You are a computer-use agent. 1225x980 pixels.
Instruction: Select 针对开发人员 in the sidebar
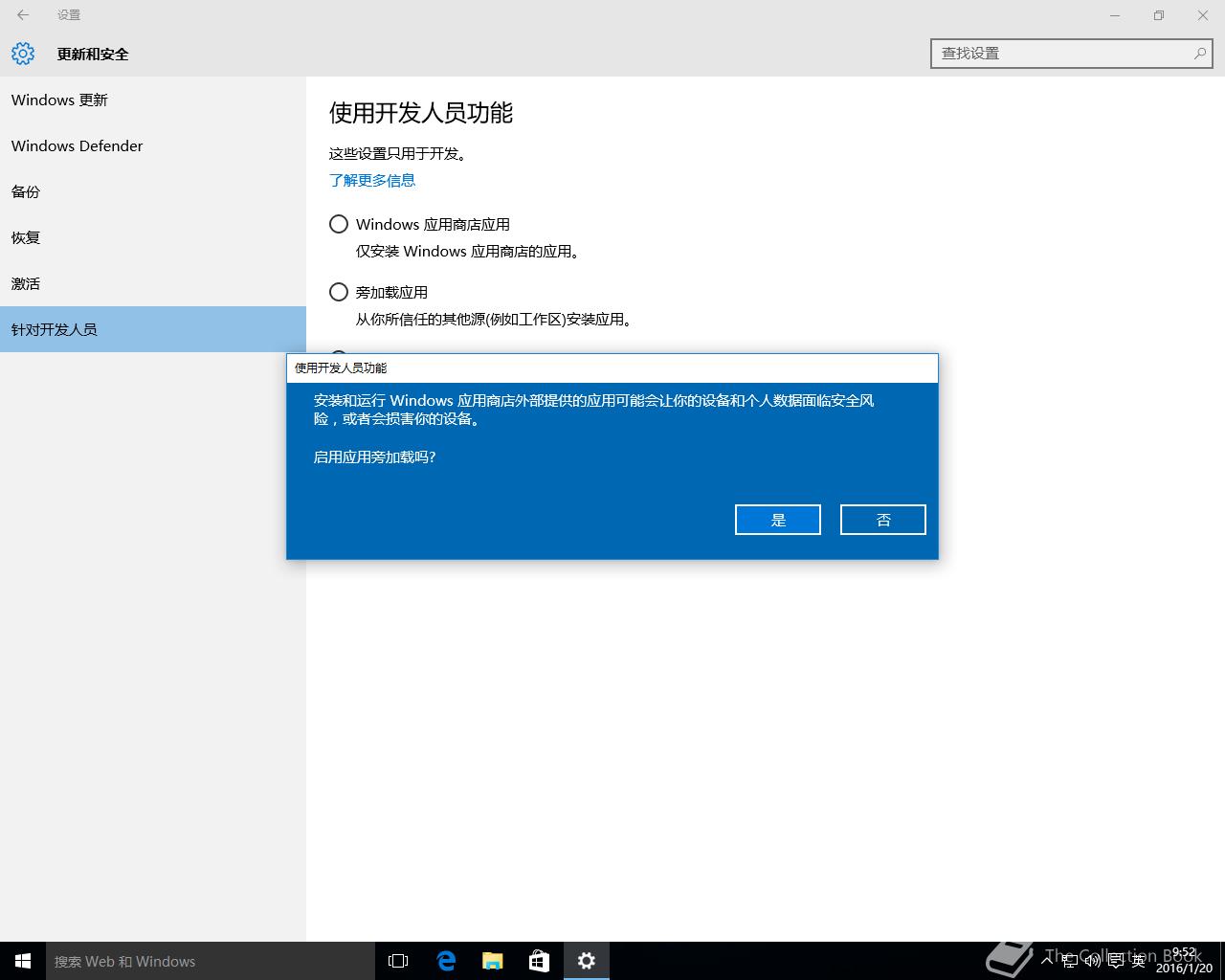pyautogui.click(x=153, y=329)
